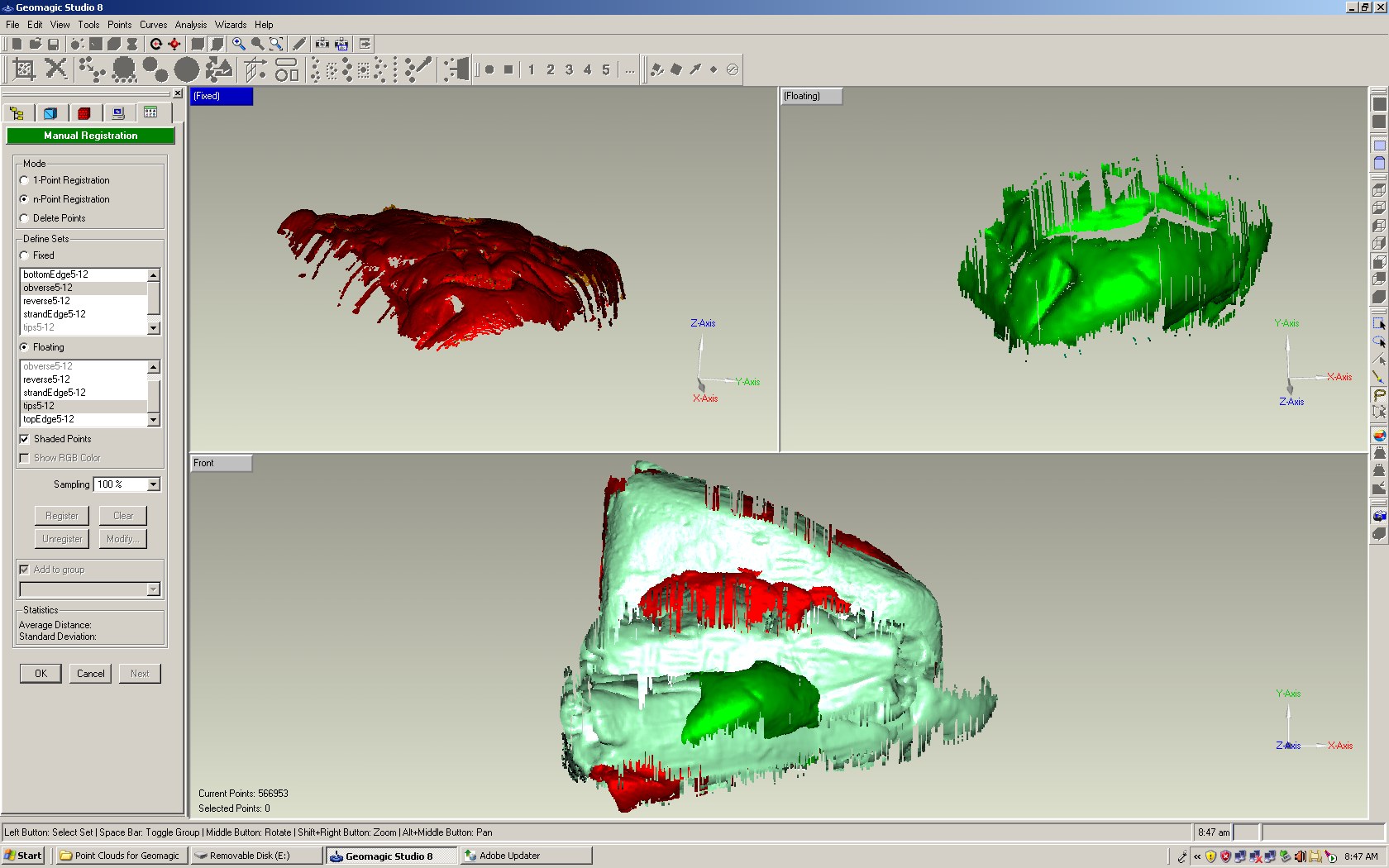Image resolution: width=1389 pixels, height=868 pixels.
Task: Click the zoom in magnifier icon
Action: [239, 44]
